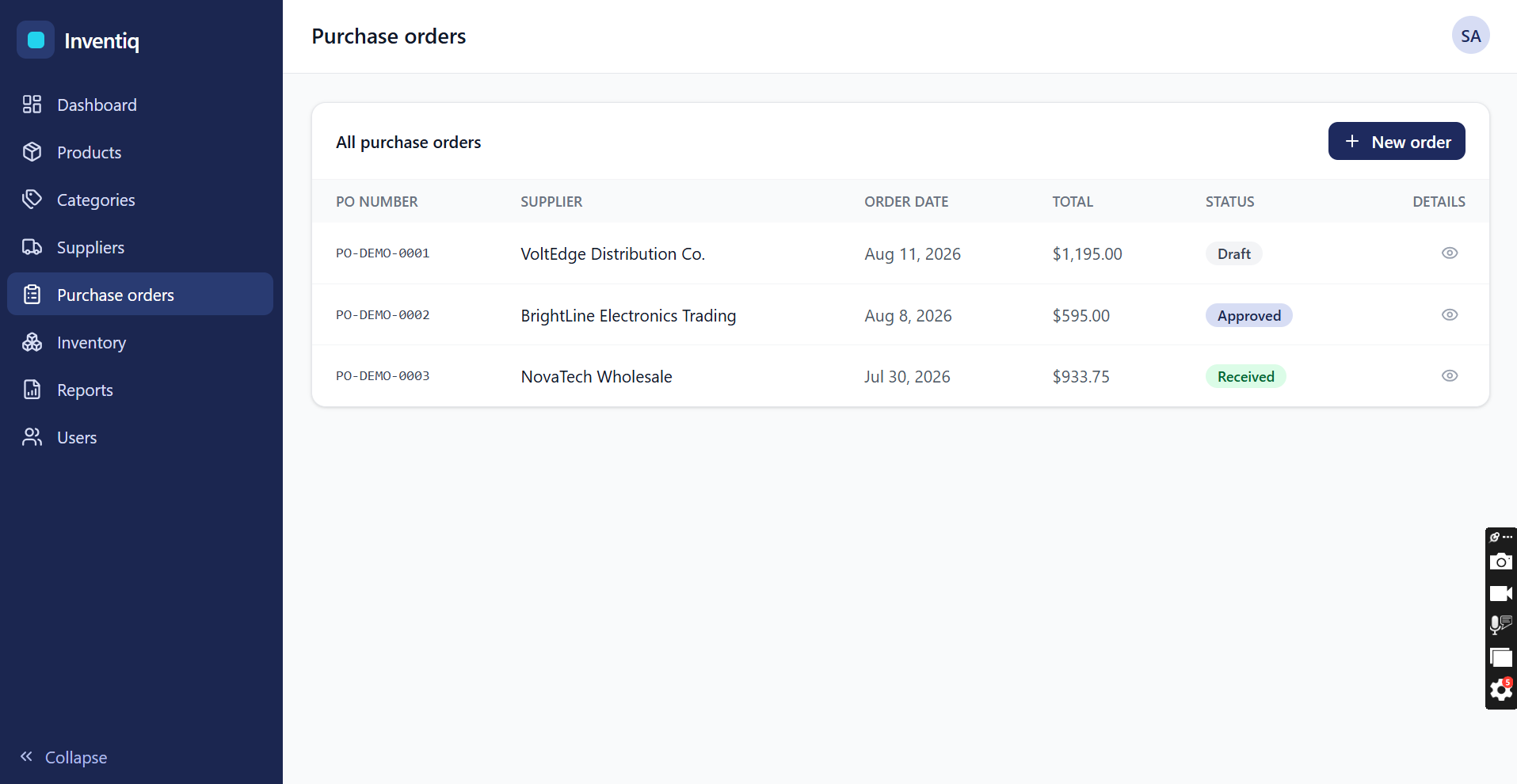Click the TOTAL column header
Image resolution: width=1517 pixels, height=784 pixels.
point(1073,201)
